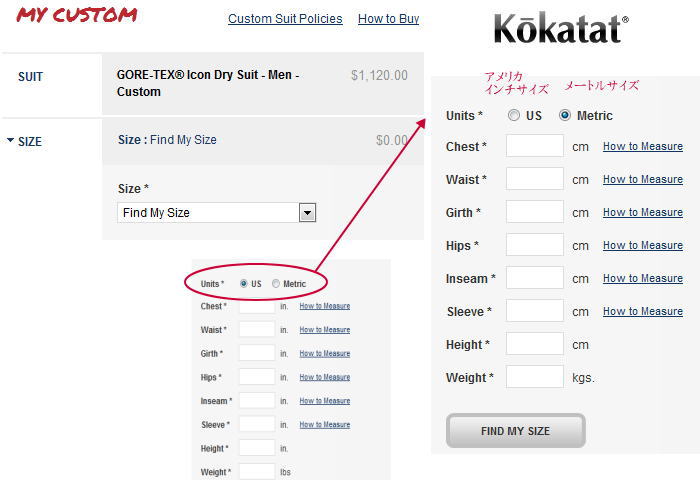Image resolution: width=700 pixels, height=480 pixels.
Task: Open the Size combo box field
Action: pos(217,213)
